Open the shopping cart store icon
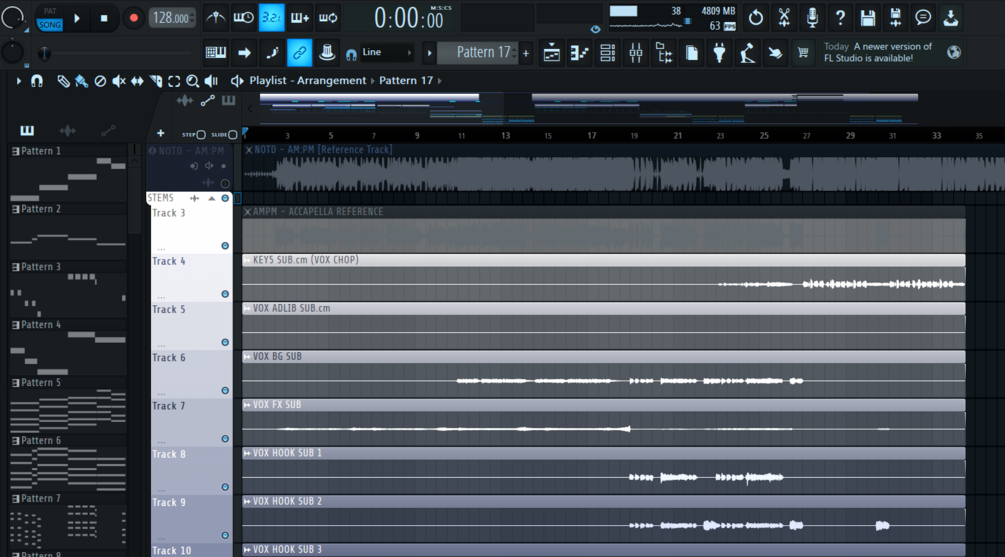Screen dimensions: 1005x557 click(802, 53)
